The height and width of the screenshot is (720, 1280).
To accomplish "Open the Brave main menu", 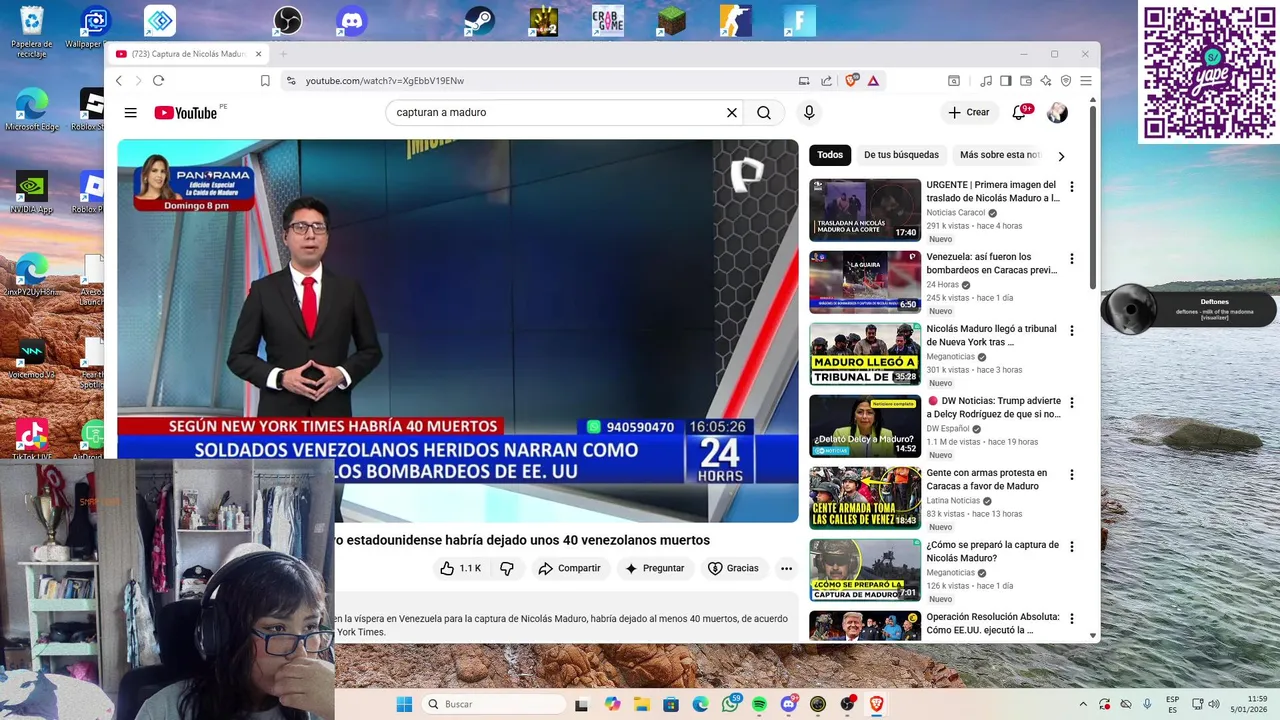I will [x=1086, y=81].
